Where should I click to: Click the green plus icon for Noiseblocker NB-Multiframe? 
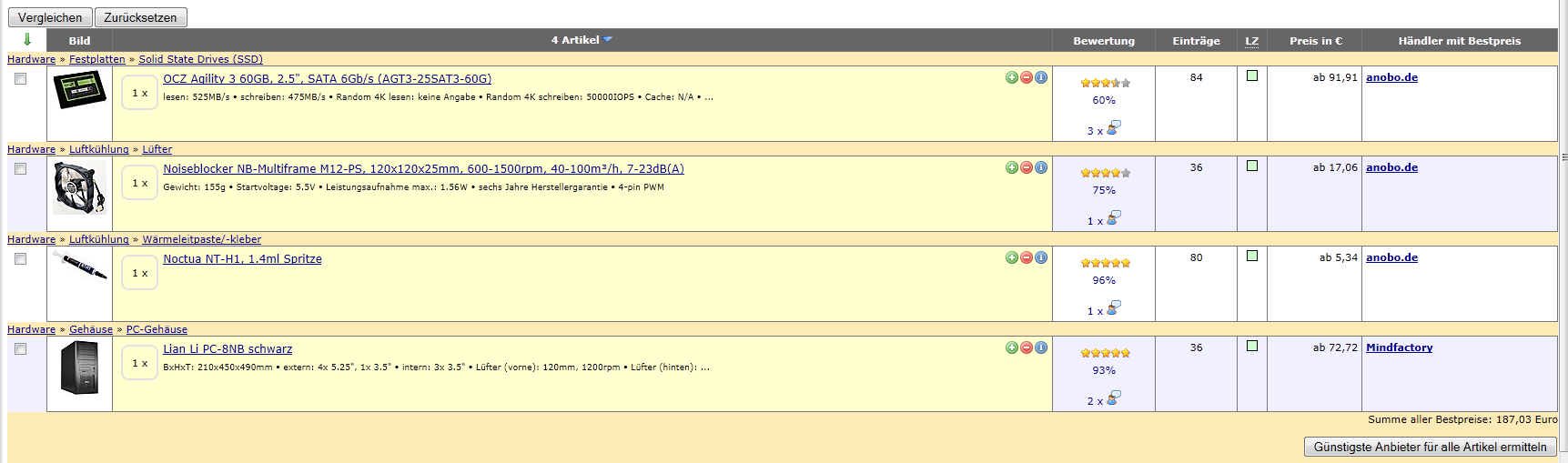click(x=1012, y=167)
